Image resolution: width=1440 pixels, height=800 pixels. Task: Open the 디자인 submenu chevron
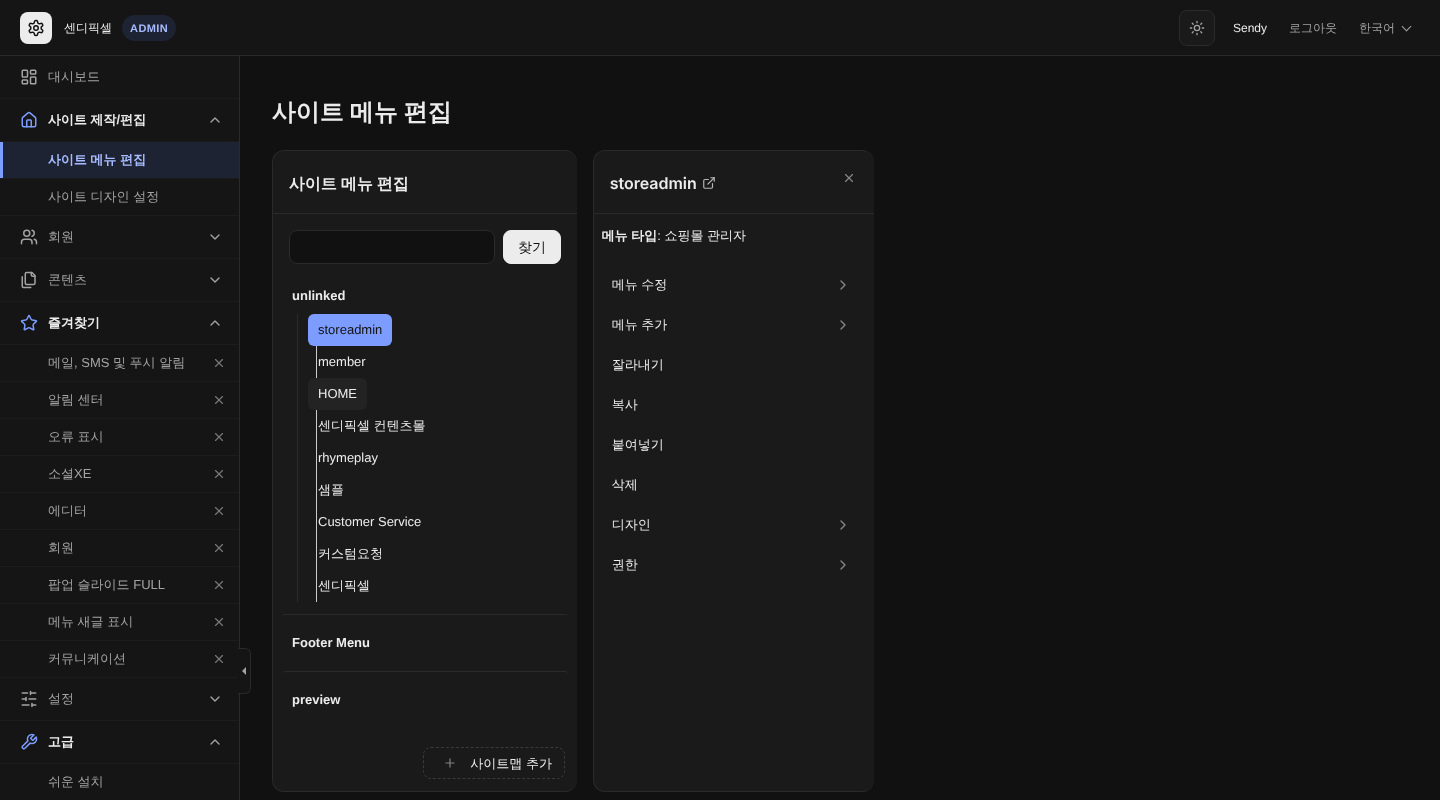point(843,525)
